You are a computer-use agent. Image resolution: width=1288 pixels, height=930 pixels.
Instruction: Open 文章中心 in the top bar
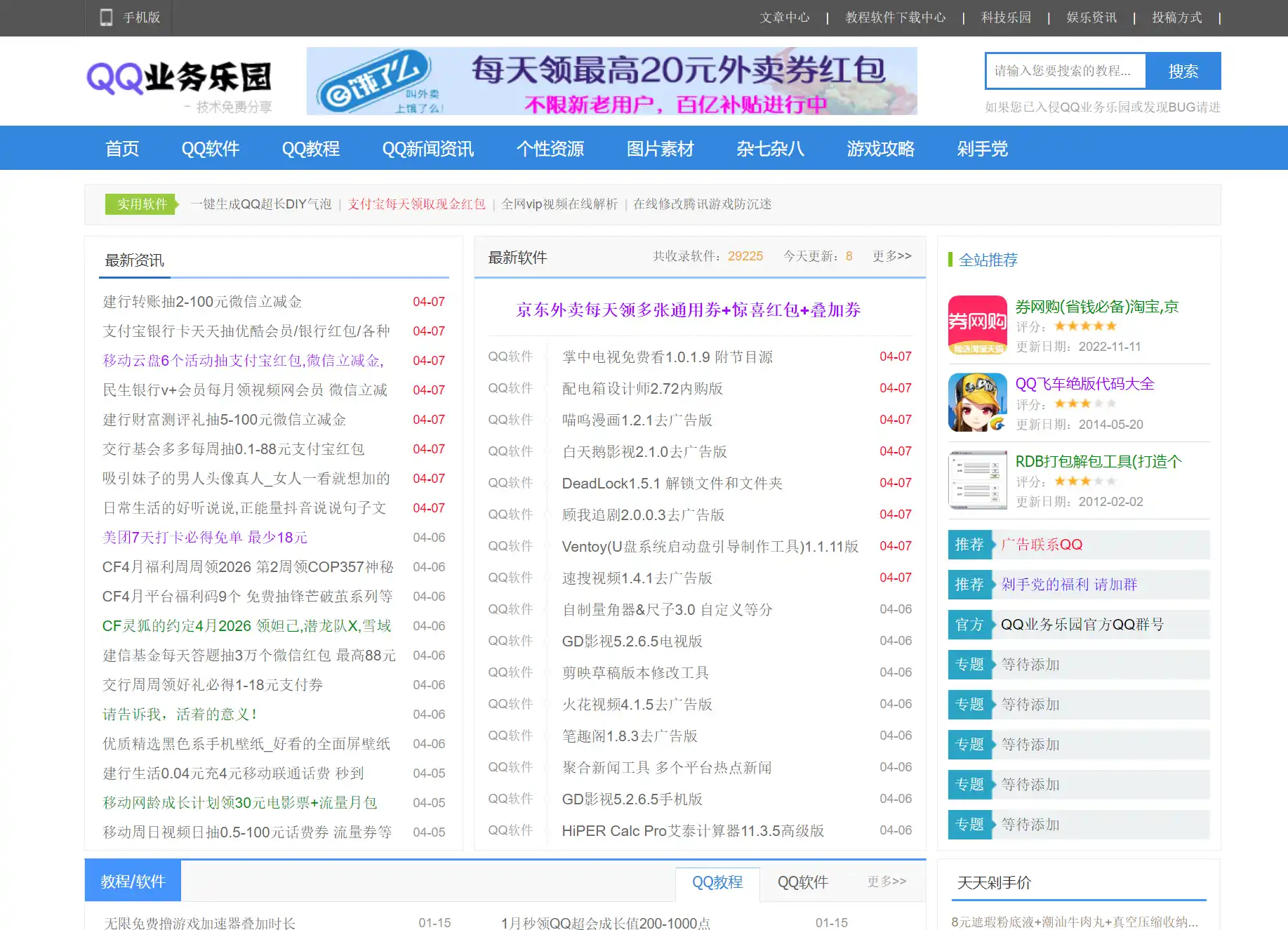click(784, 18)
